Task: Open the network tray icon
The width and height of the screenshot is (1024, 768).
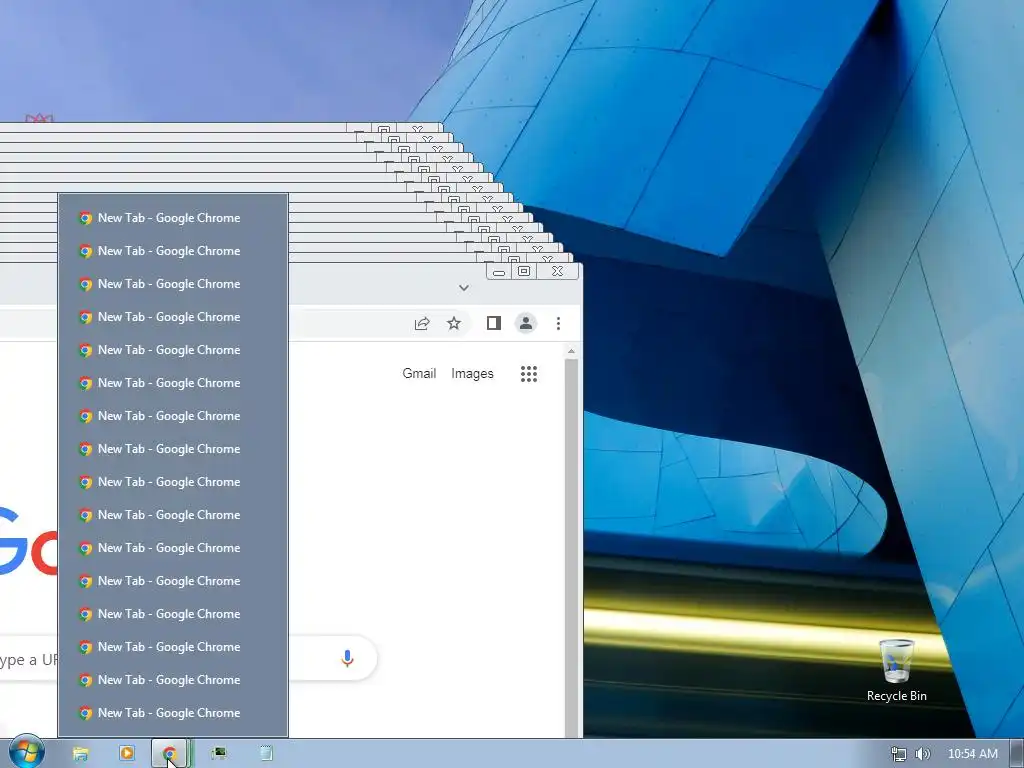Action: (899, 754)
